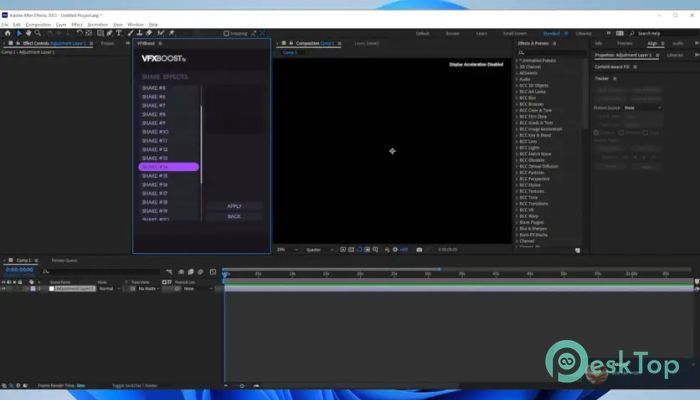Image resolution: width=700 pixels, height=400 pixels.
Task: Click the Adjustment Layer 1 label color swatch
Action: tap(33, 289)
